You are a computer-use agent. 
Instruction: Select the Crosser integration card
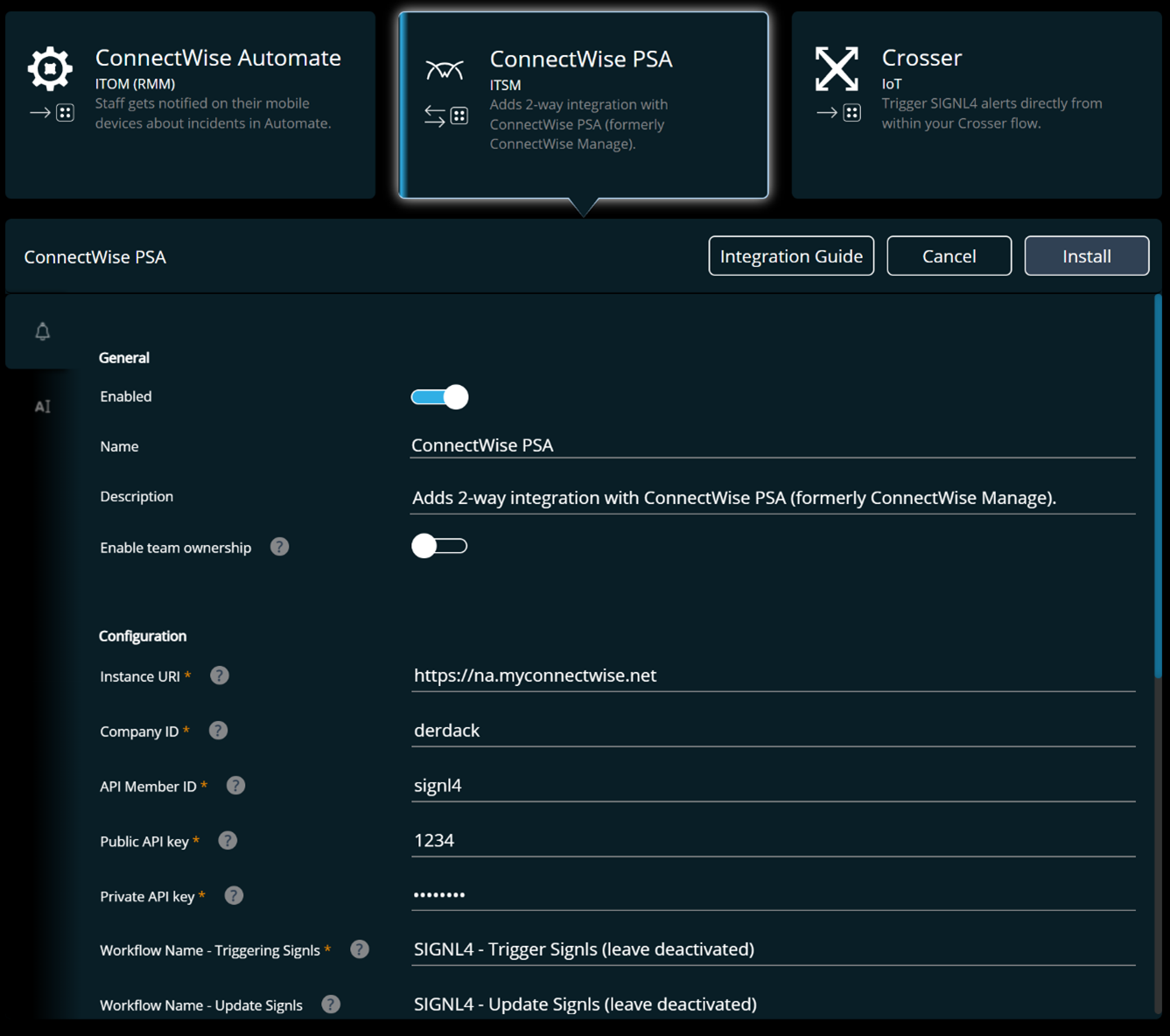977,105
